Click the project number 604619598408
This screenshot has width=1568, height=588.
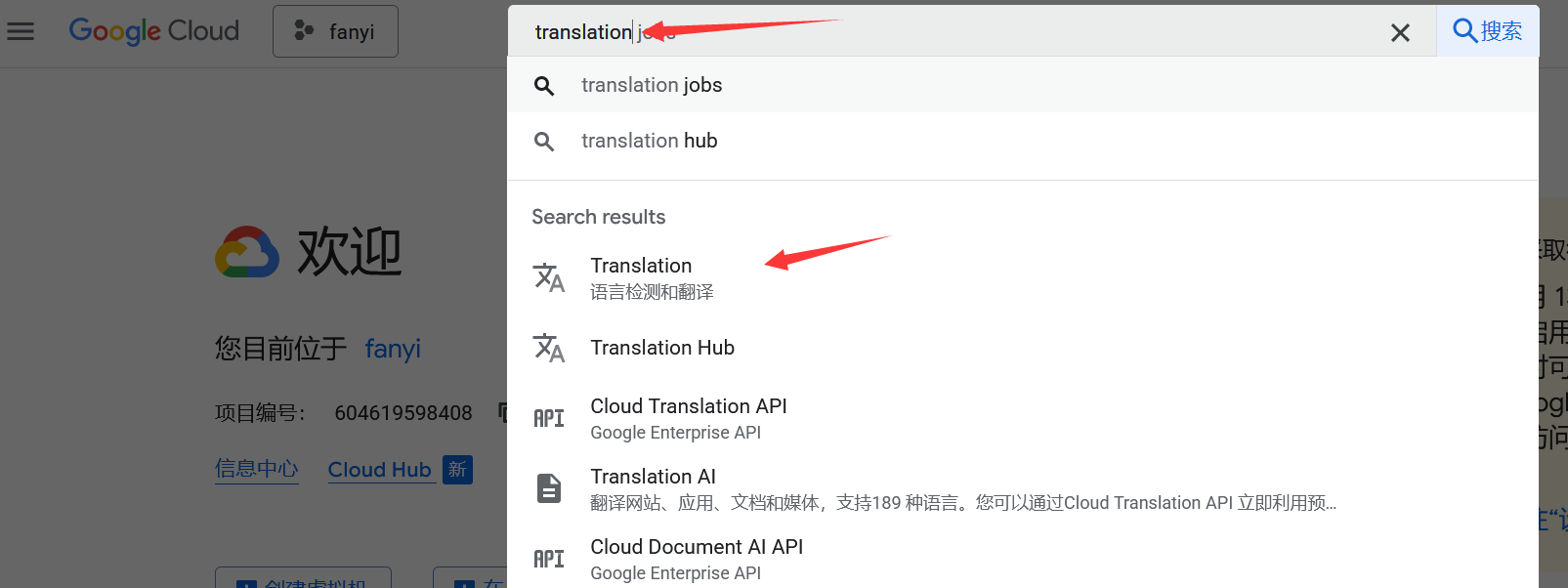(x=403, y=413)
